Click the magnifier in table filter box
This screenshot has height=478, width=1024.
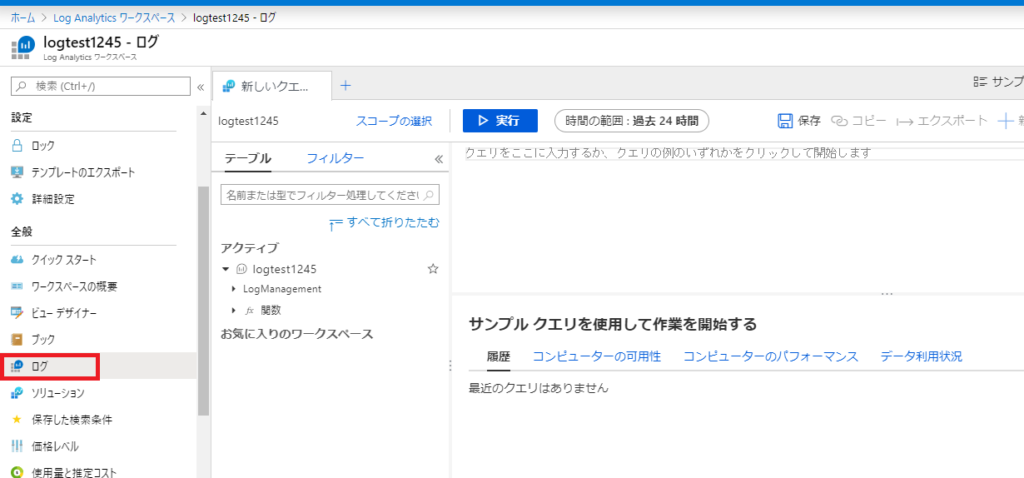click(x=430, y=195)
